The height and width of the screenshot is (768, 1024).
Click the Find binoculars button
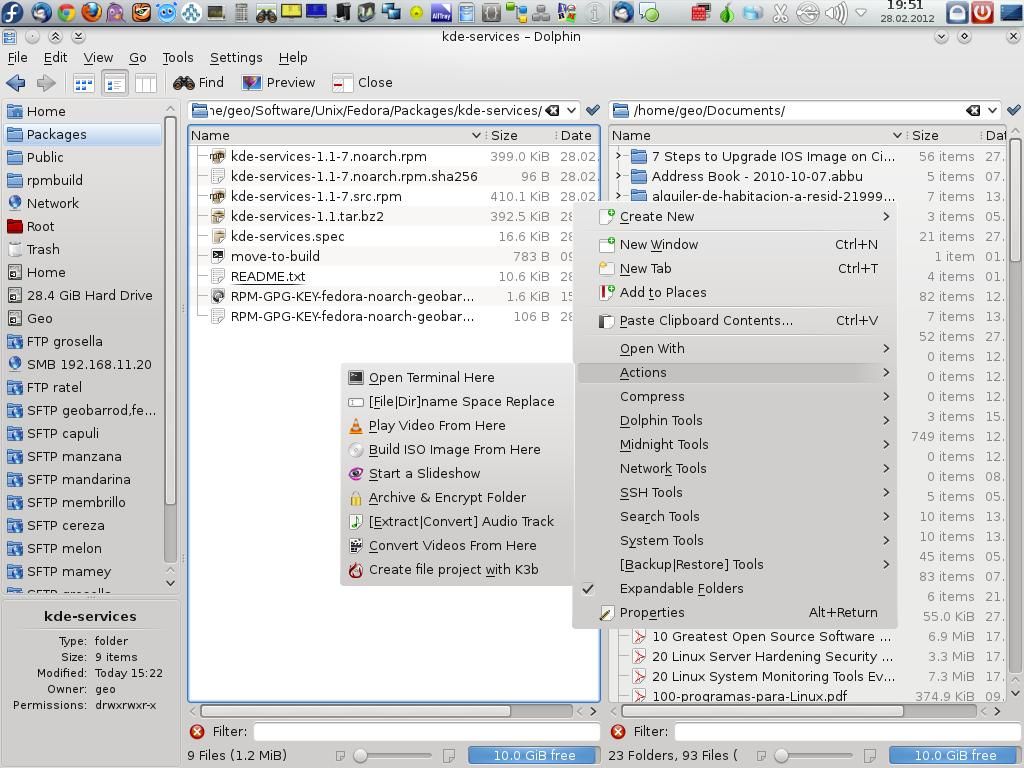click(198, 83)
